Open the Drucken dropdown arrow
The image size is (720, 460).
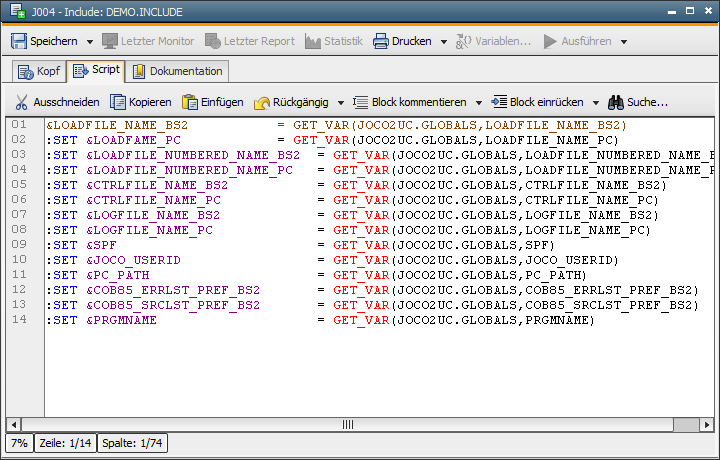(442, 42)
